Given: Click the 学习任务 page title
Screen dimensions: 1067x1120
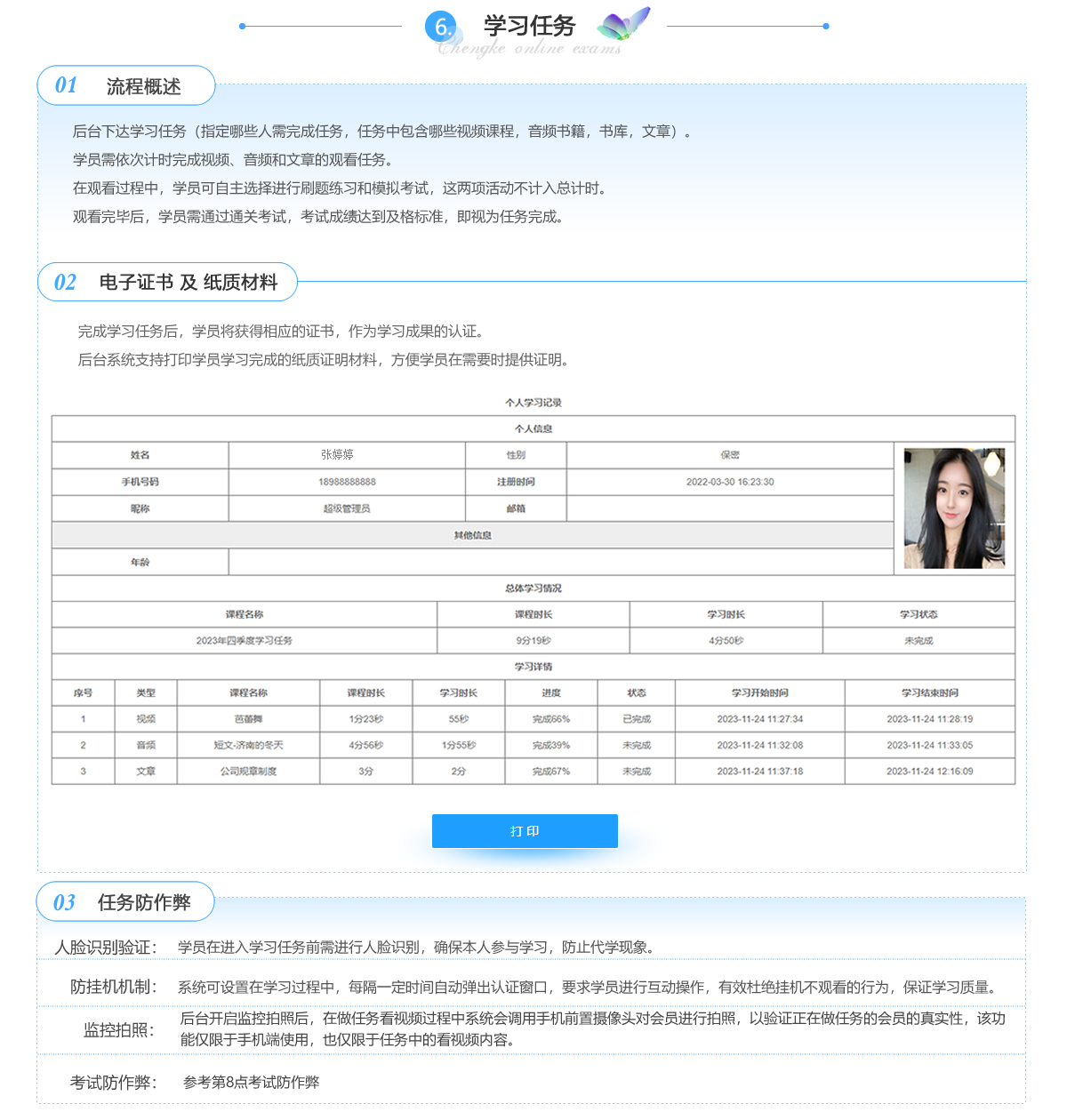Looking at the screenshot, I should pyautogui.click(x=530, y=26).
